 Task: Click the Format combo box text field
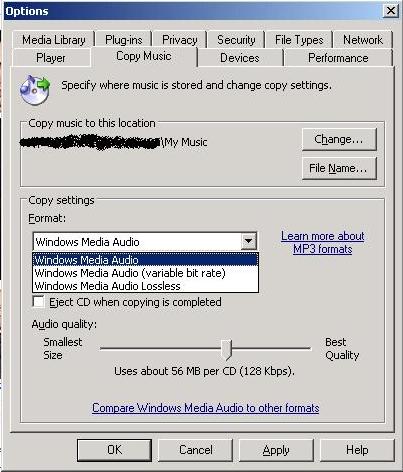[x=137, y=241]
